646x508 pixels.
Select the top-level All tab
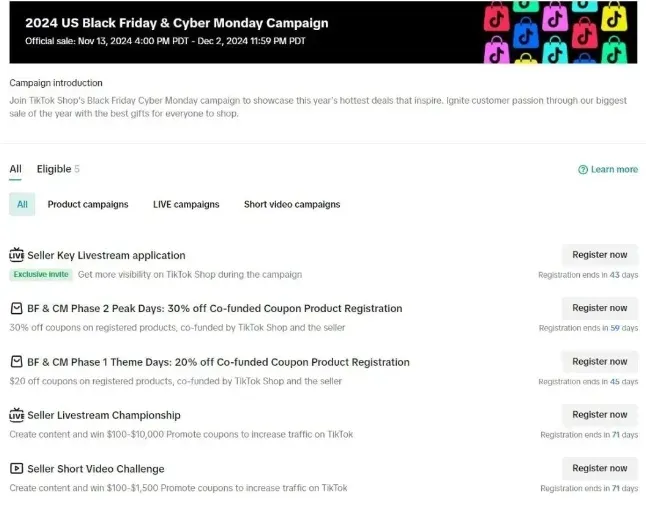point(15,169)
